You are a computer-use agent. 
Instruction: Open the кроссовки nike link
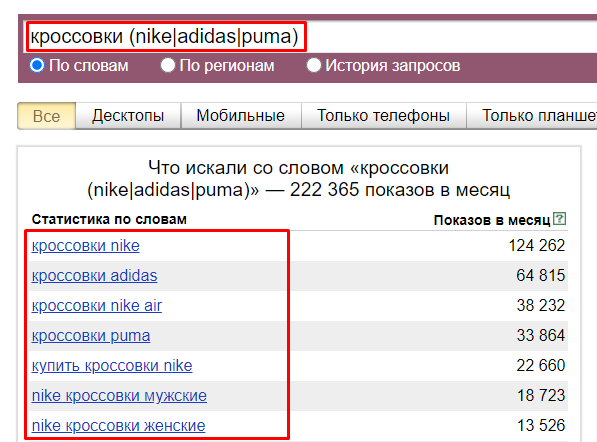(x=86, y=246)
